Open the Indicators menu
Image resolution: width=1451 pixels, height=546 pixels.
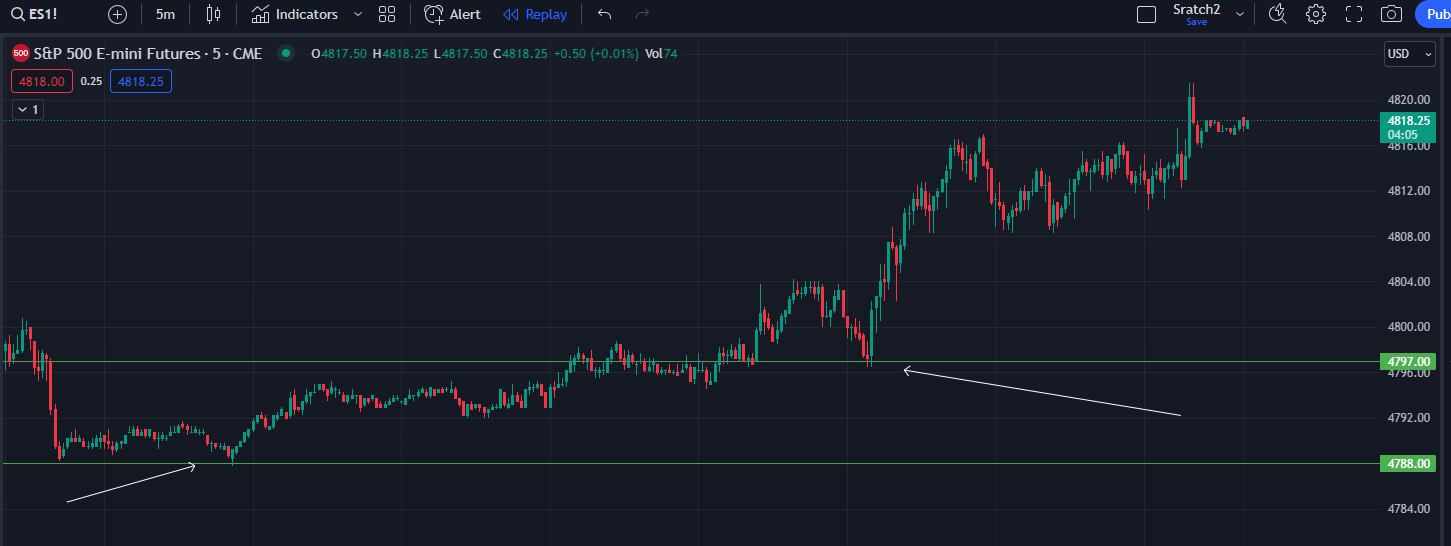(x=295, y=14)
